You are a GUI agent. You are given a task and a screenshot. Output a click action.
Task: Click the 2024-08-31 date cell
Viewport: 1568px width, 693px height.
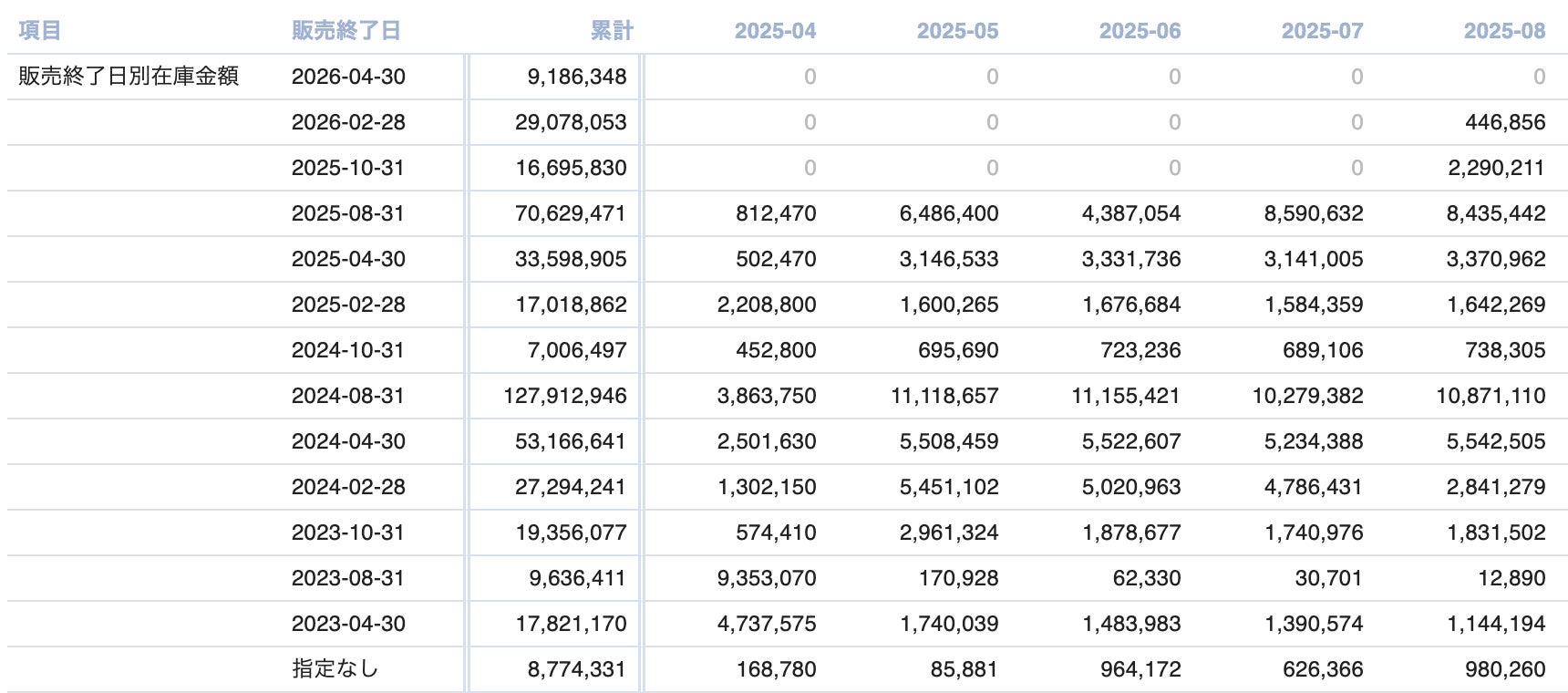(x=348, y=396)
